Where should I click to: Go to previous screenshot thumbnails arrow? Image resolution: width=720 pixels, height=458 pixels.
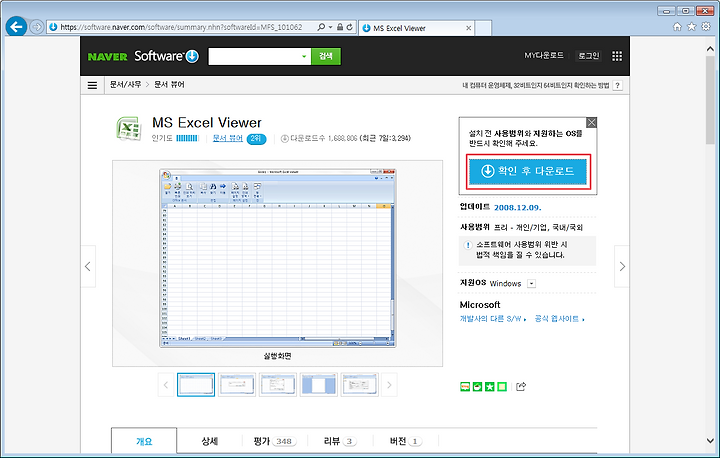[x=166, y=385]
